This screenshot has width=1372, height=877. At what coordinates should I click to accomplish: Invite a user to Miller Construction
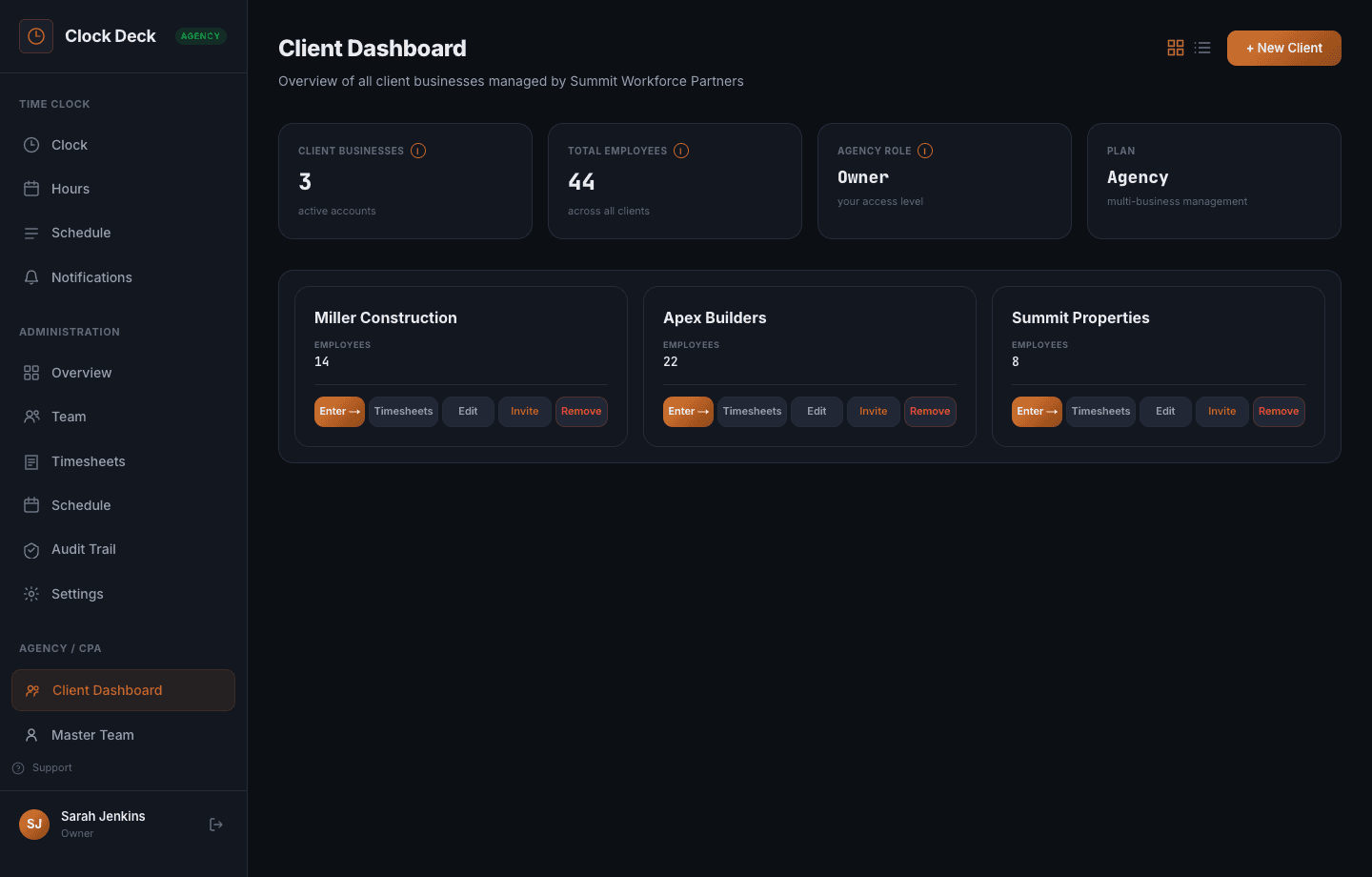pos(525,412)
